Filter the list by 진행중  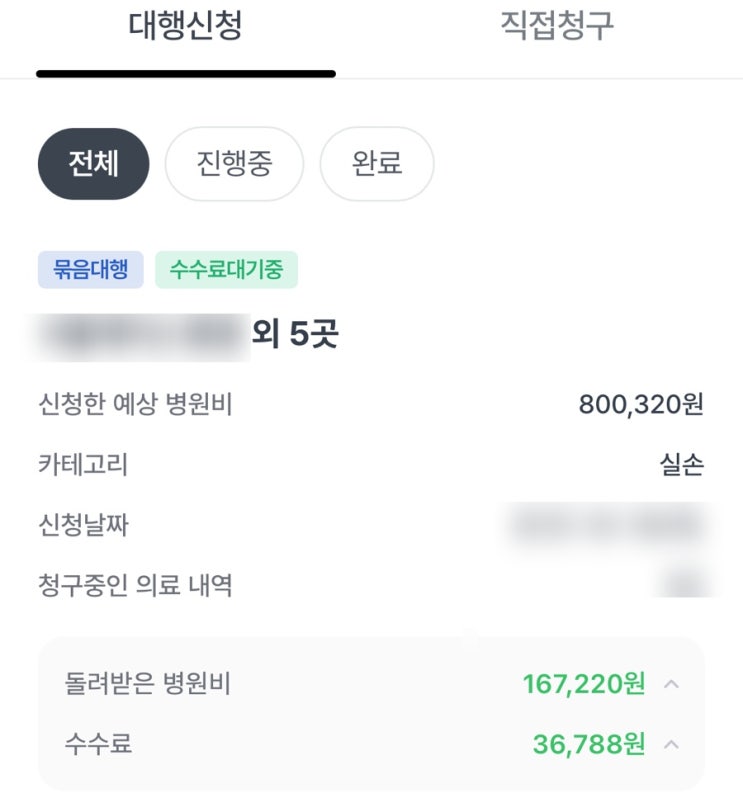[x=234, y=164]
